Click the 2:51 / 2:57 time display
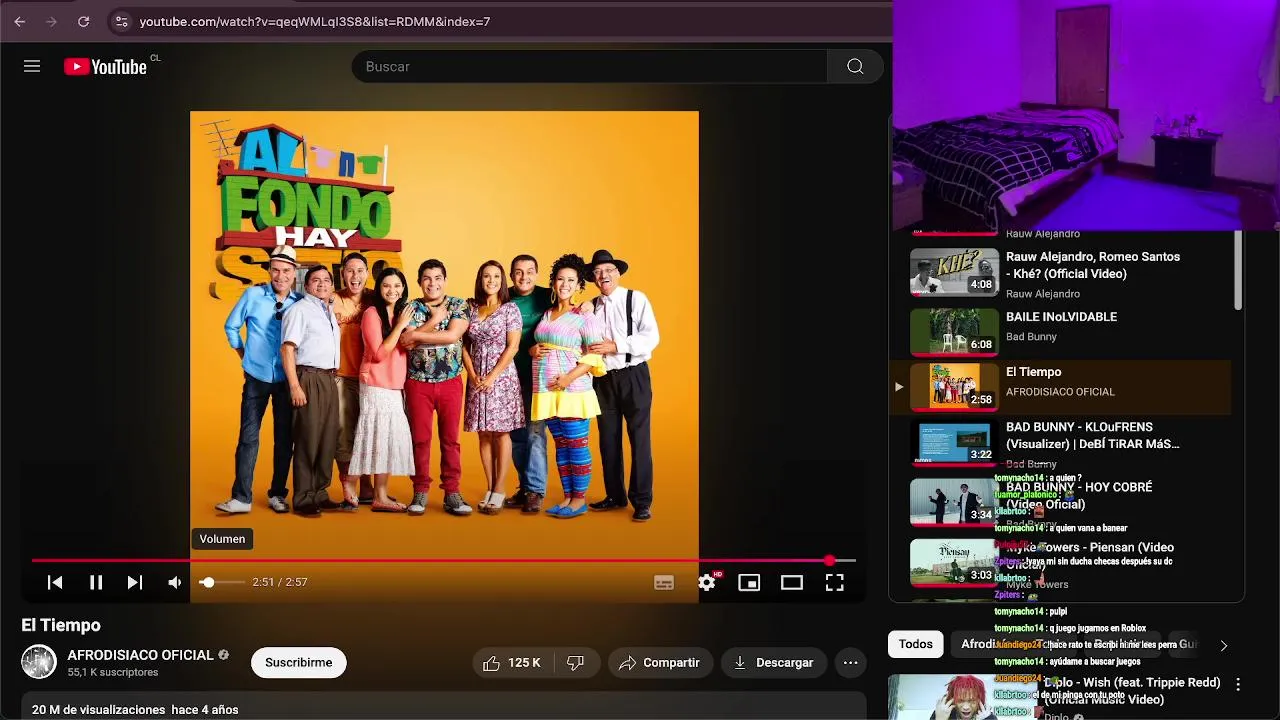This screenshot has height=720, width=1280. point(280,582)
